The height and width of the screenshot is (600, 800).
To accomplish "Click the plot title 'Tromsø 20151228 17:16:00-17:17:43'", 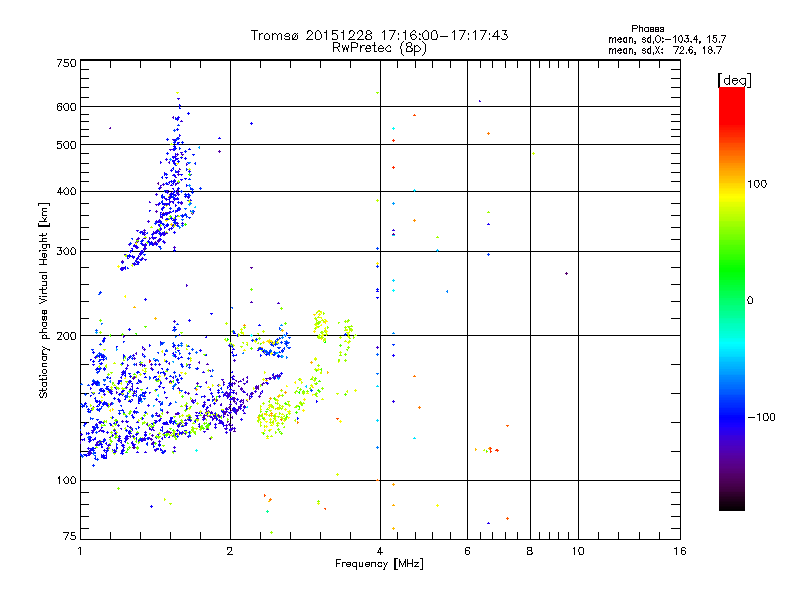I will [x=379, y=35].
